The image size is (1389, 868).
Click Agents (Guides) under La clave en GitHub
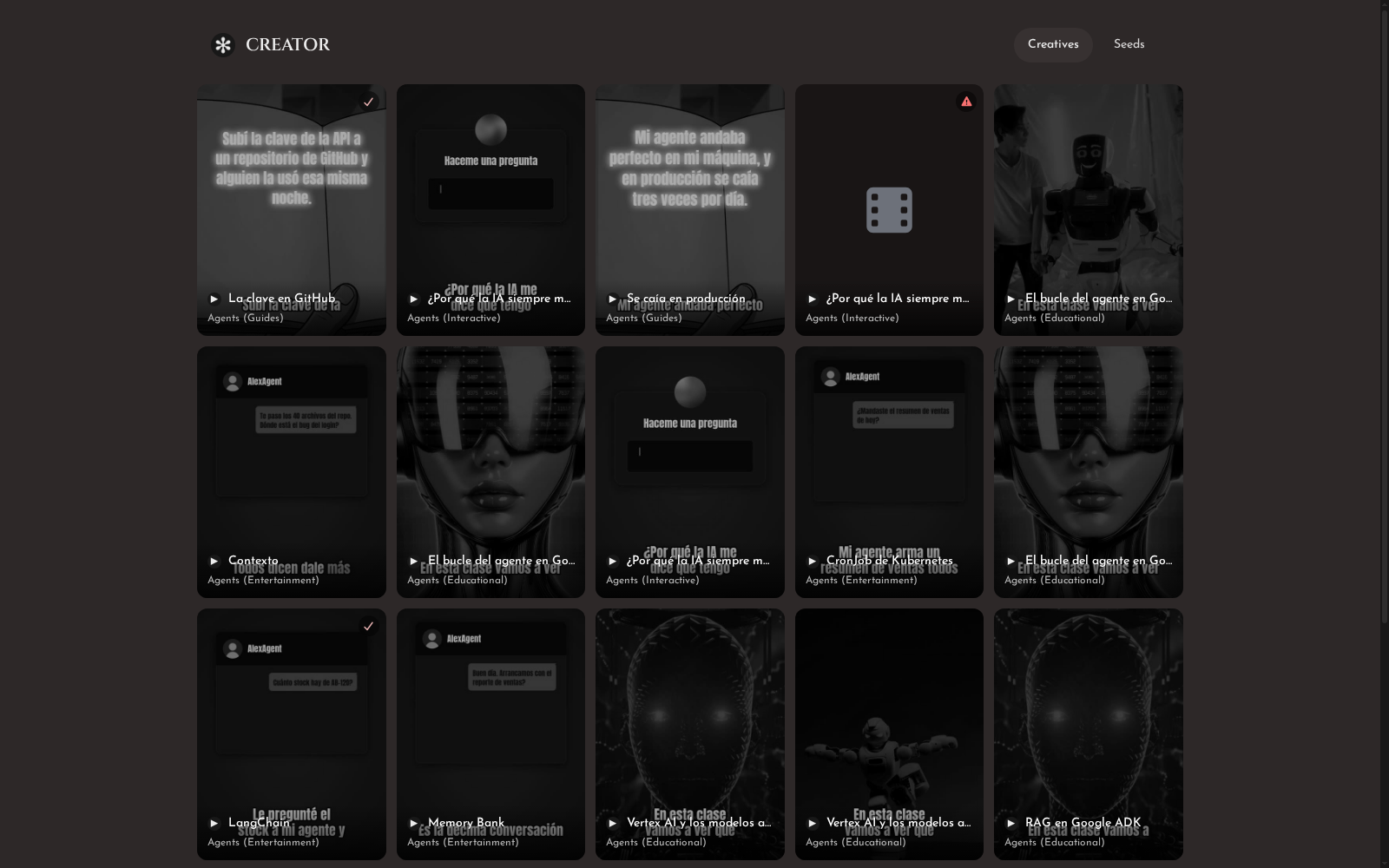(246, 318)
